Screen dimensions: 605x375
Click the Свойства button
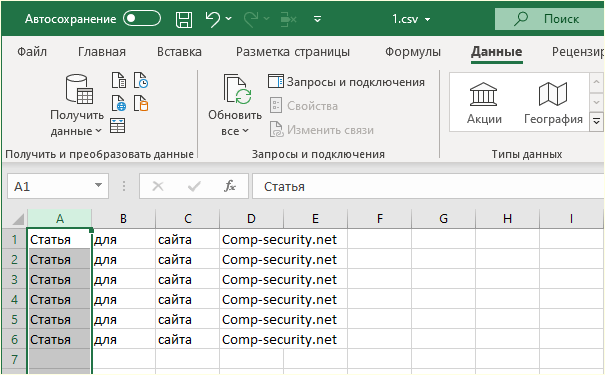pyautogui.click(x=304, y=106)
